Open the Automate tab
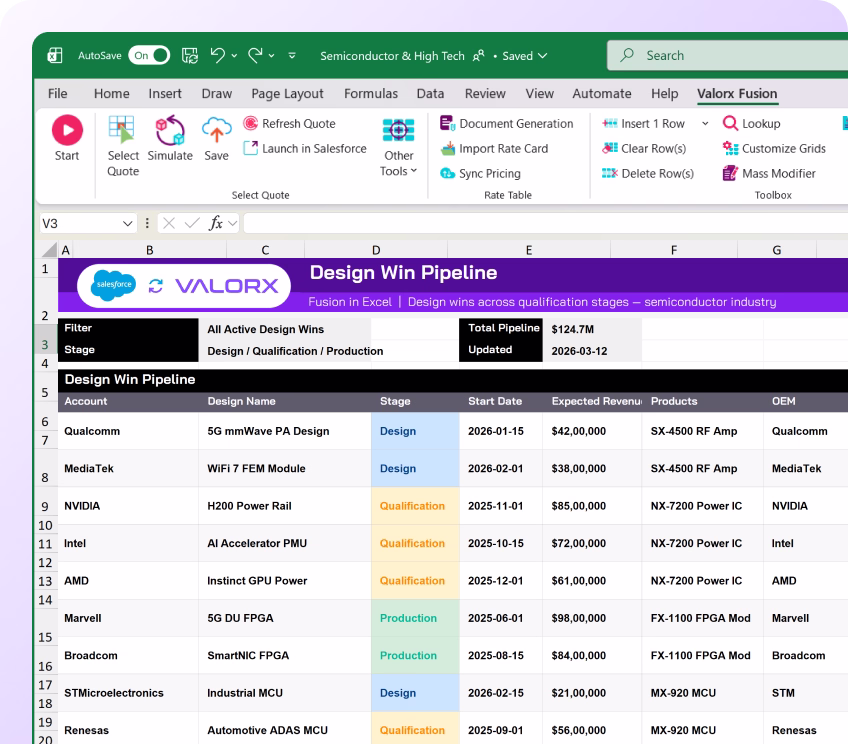The height and width of the screenshot is (744, 848). (602, 94)
